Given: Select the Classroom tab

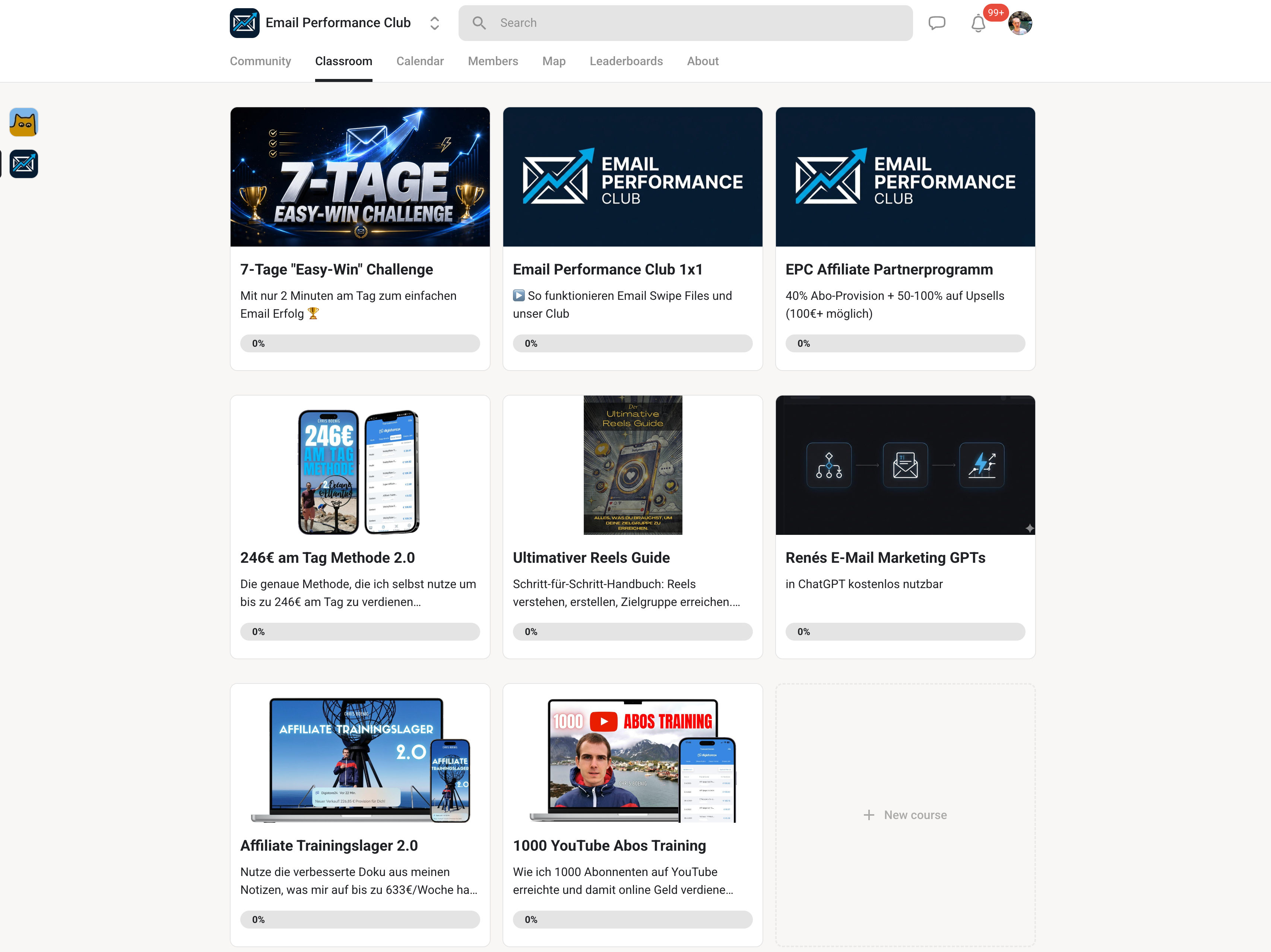Looking at the screenshot, I should tap(343, 61).
